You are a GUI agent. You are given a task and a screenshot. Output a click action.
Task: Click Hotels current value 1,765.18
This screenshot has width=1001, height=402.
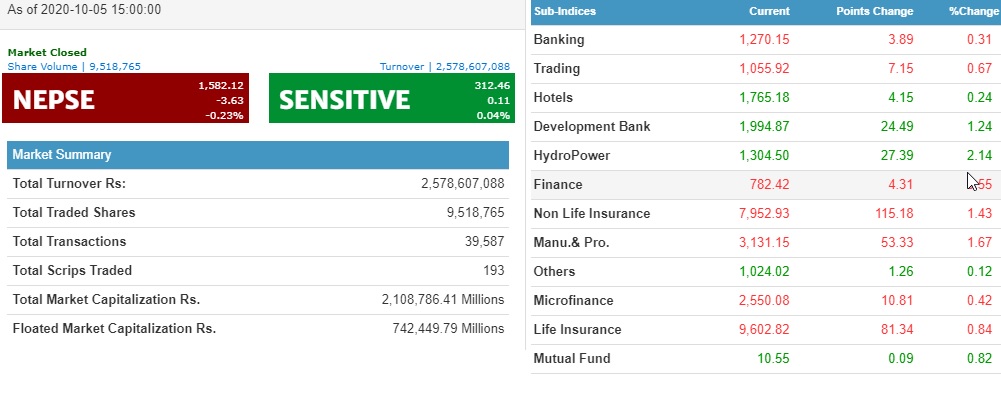point(764,98)
